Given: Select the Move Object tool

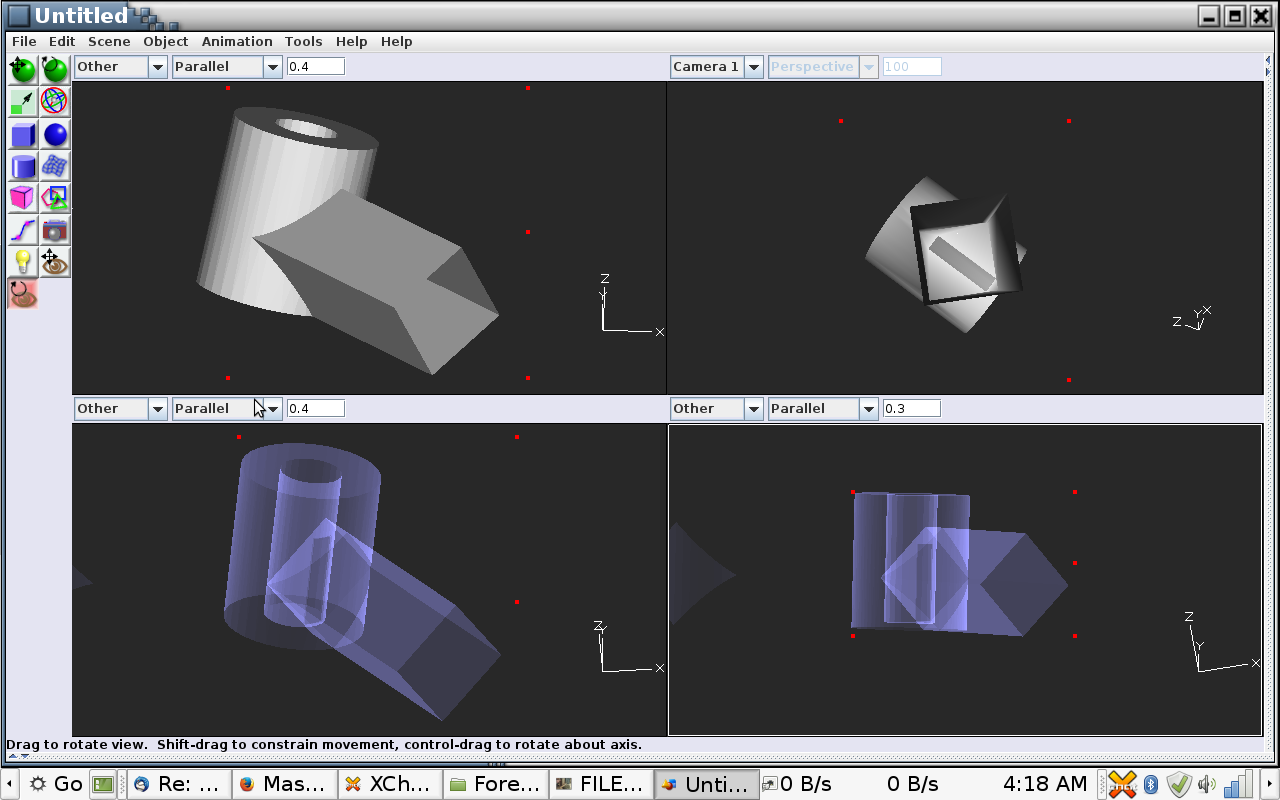Looking at the screenshot, I should pyautogui.click(x=23, y=69).
